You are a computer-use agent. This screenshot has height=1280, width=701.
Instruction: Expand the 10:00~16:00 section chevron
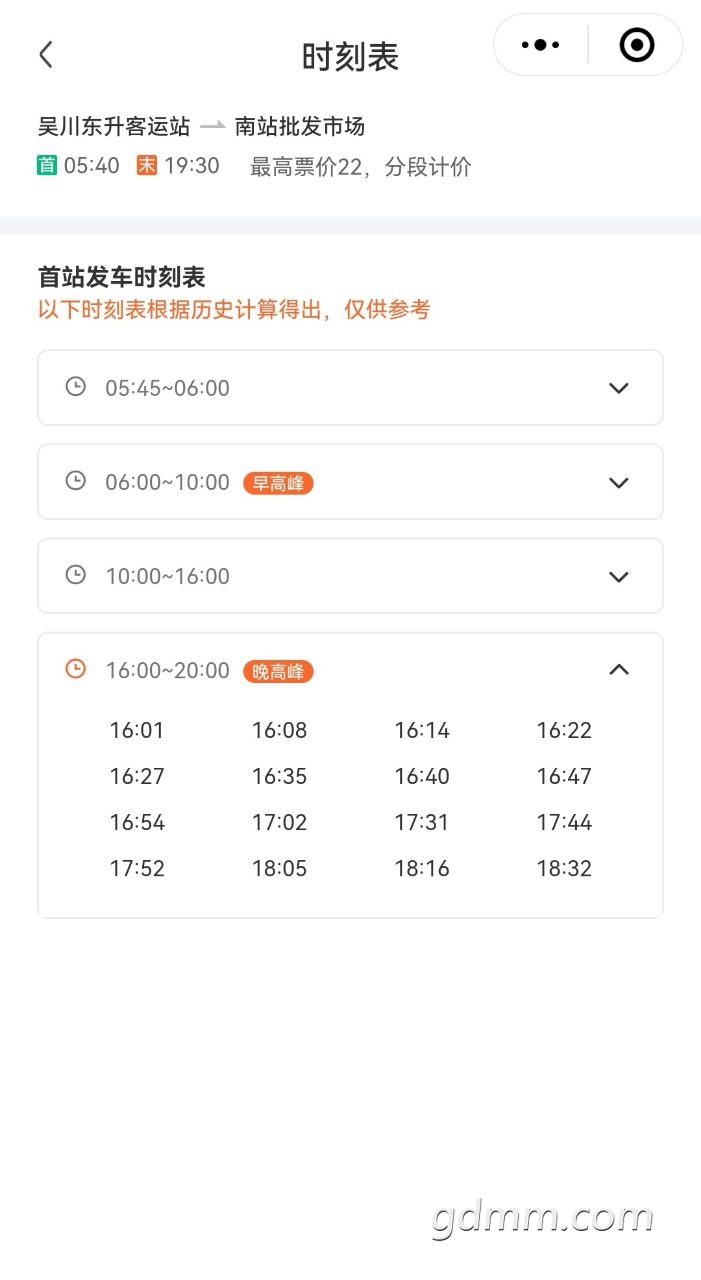(619, 576)
